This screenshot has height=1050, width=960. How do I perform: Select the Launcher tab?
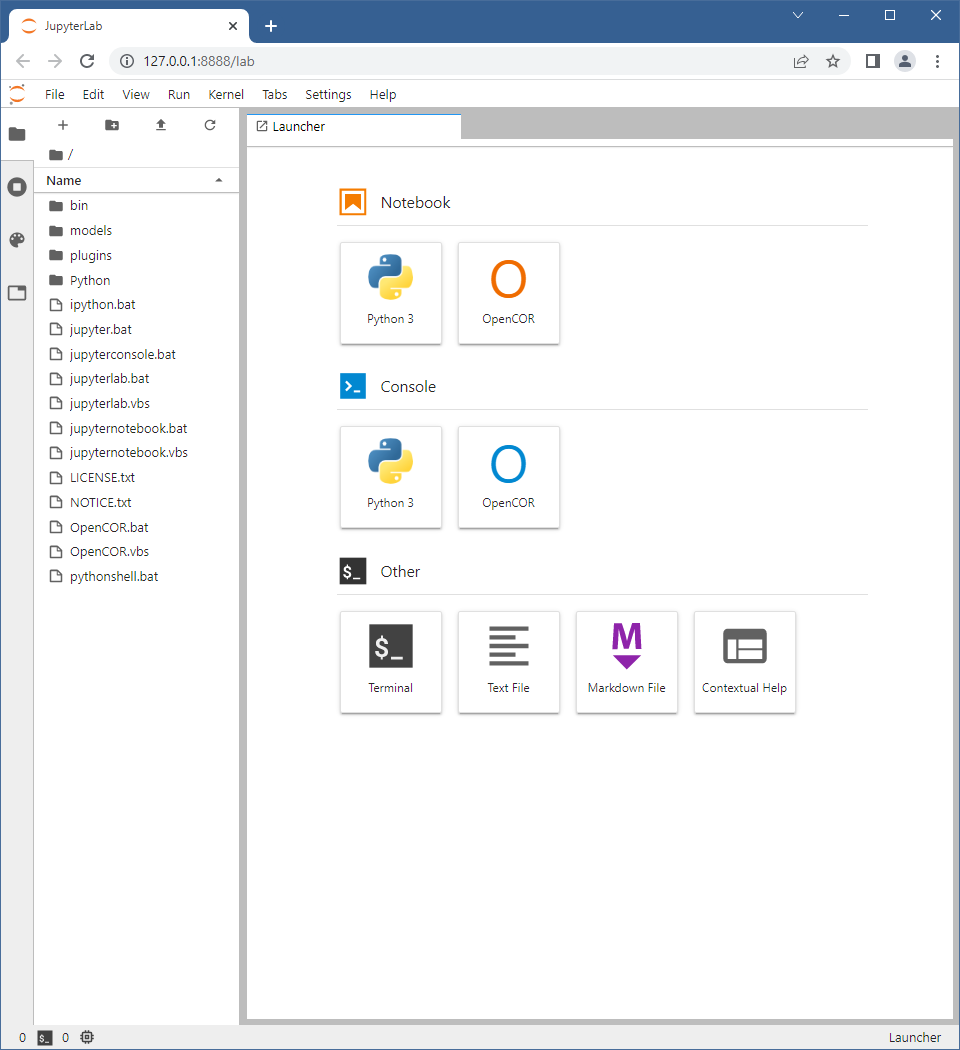click(x=299, y=127)
